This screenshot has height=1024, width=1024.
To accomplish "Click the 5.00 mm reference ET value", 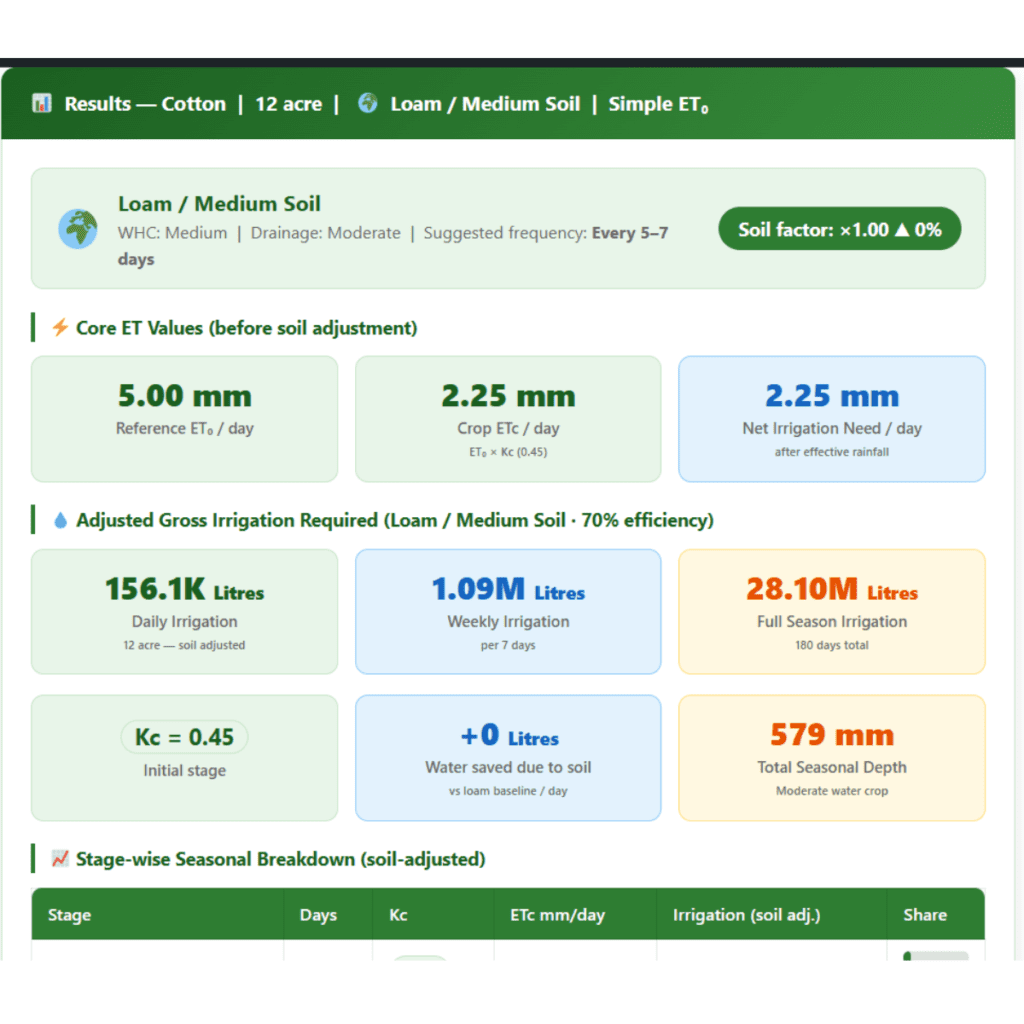I will pos(185,396).
